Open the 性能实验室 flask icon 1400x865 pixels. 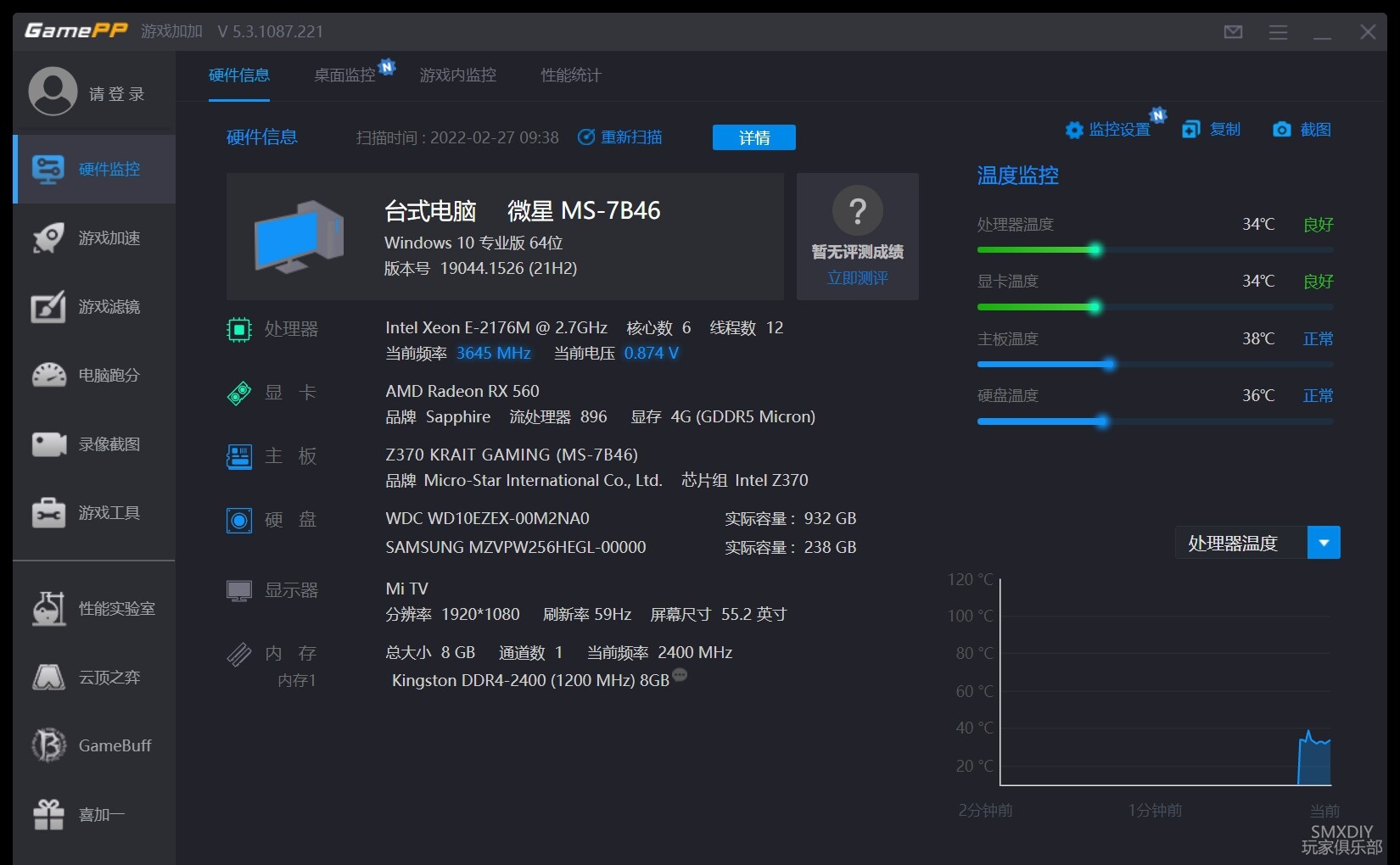pyautogui.click(x=48, y=608)
